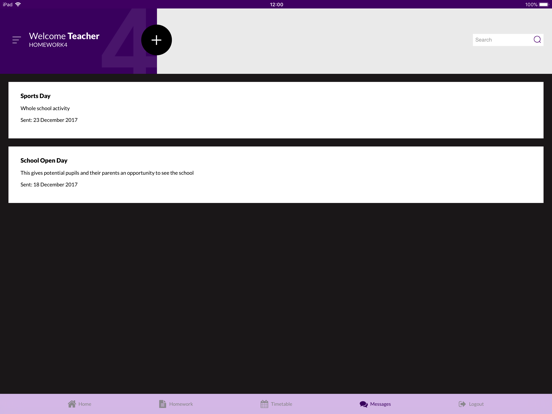552x414 pixels.
Task: Open the School Open Day message title
Action: (x=44, y=161)
